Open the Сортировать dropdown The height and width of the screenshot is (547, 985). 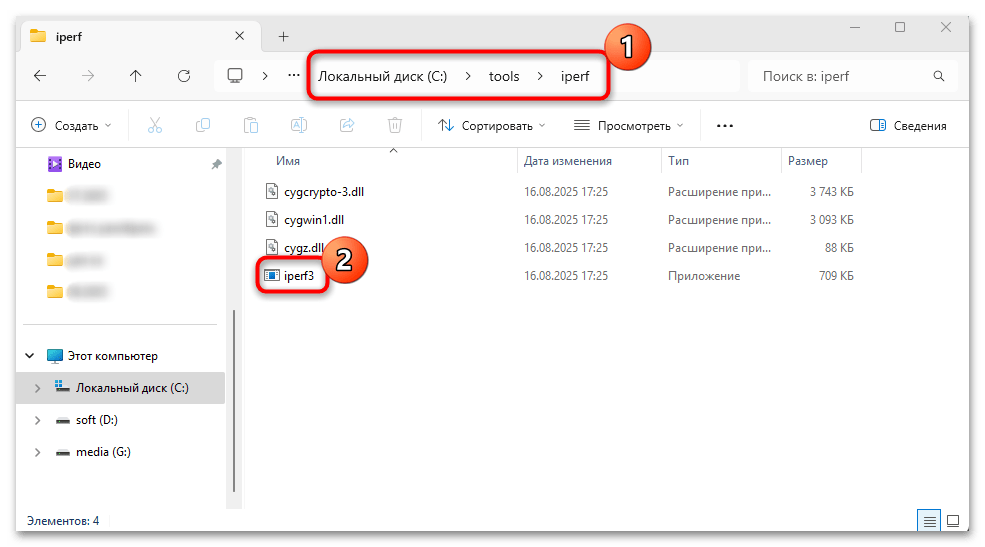point(492,126)
